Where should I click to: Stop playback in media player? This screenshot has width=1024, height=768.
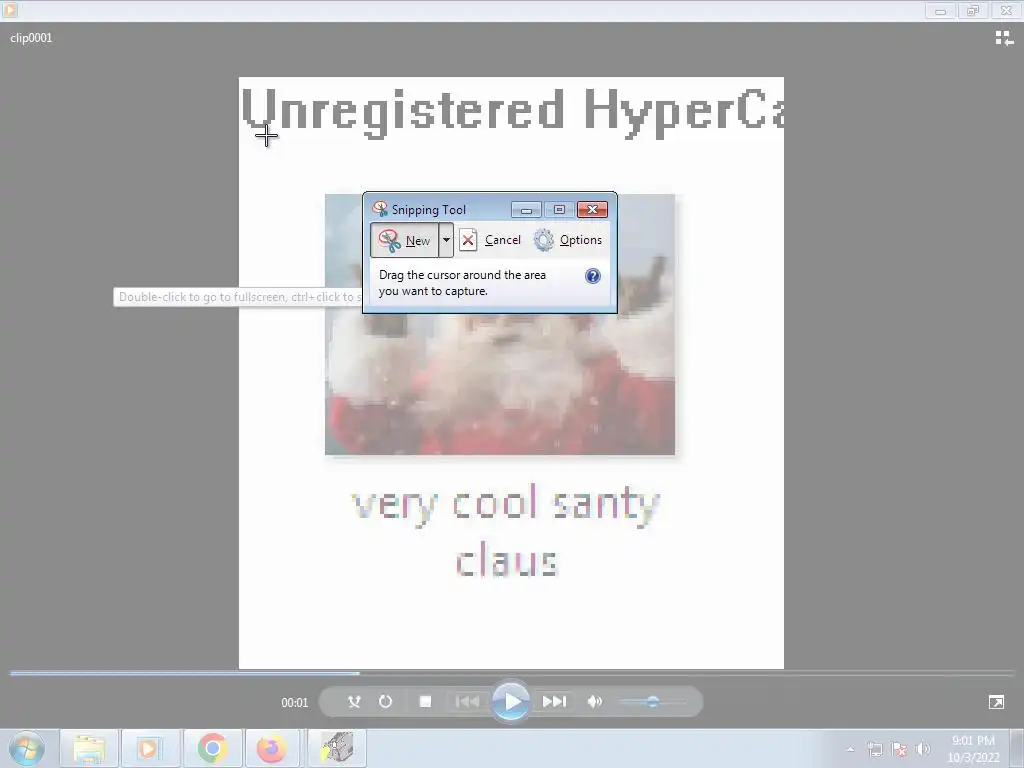coord(425,702)
